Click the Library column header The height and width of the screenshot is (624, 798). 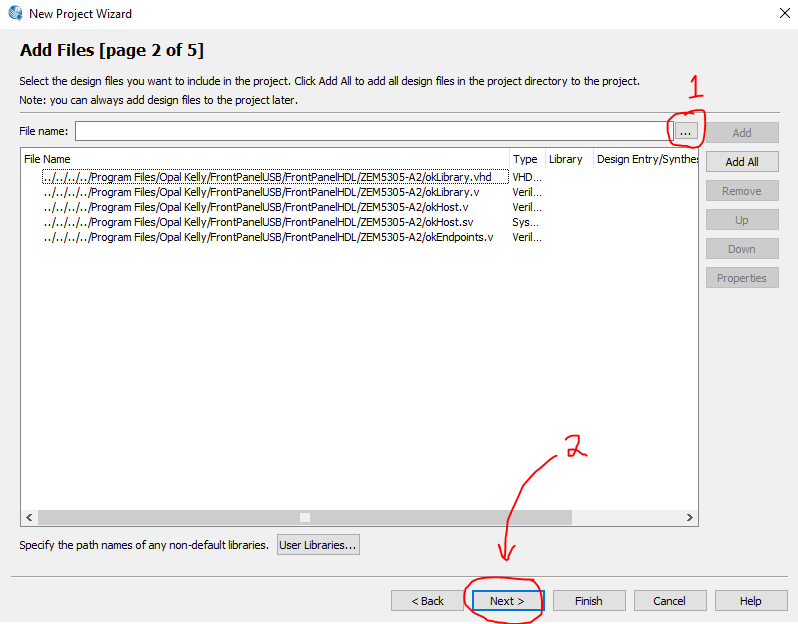tap(569, 159)
